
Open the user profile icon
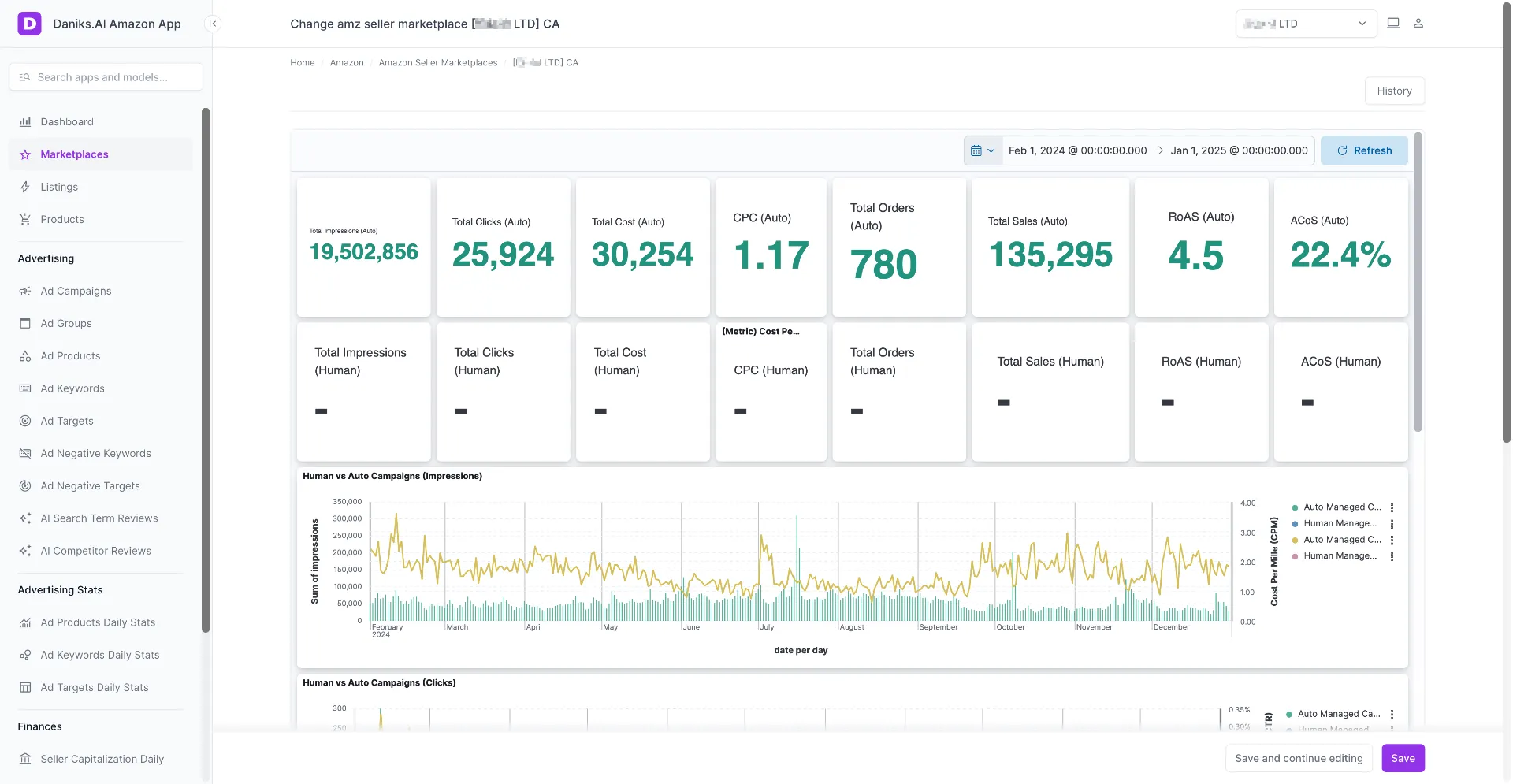pos(1418,24)
